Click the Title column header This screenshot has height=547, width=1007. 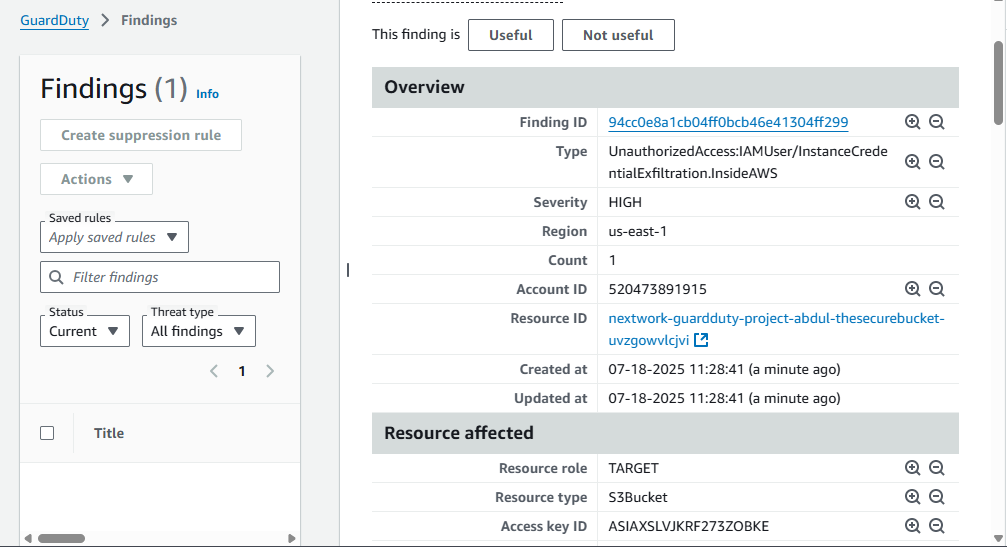point(109,433)
